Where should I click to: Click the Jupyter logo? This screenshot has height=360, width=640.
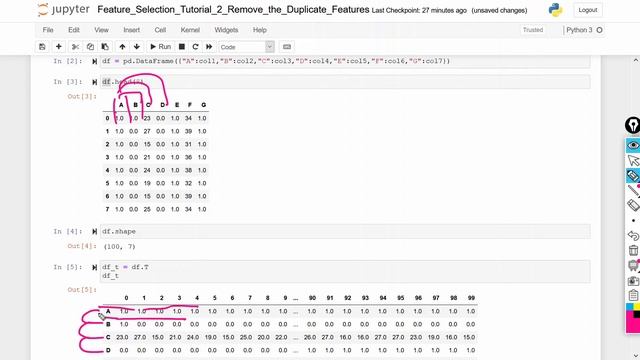point(63,10)
